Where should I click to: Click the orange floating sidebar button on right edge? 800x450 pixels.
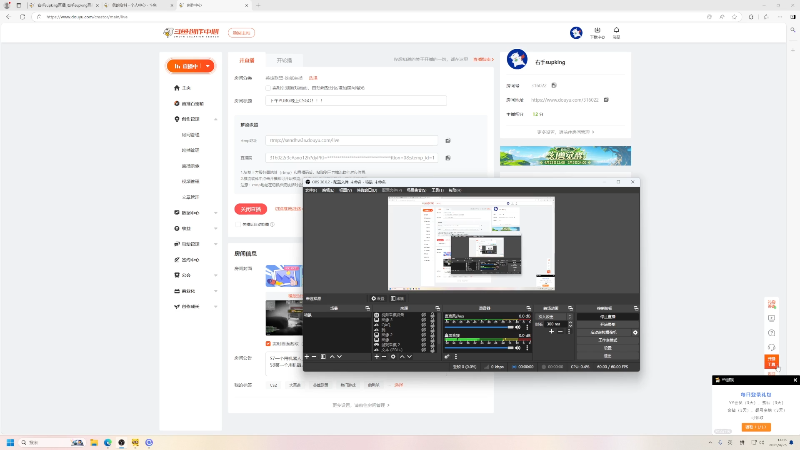pyautogui.click(x=771, y=362)
